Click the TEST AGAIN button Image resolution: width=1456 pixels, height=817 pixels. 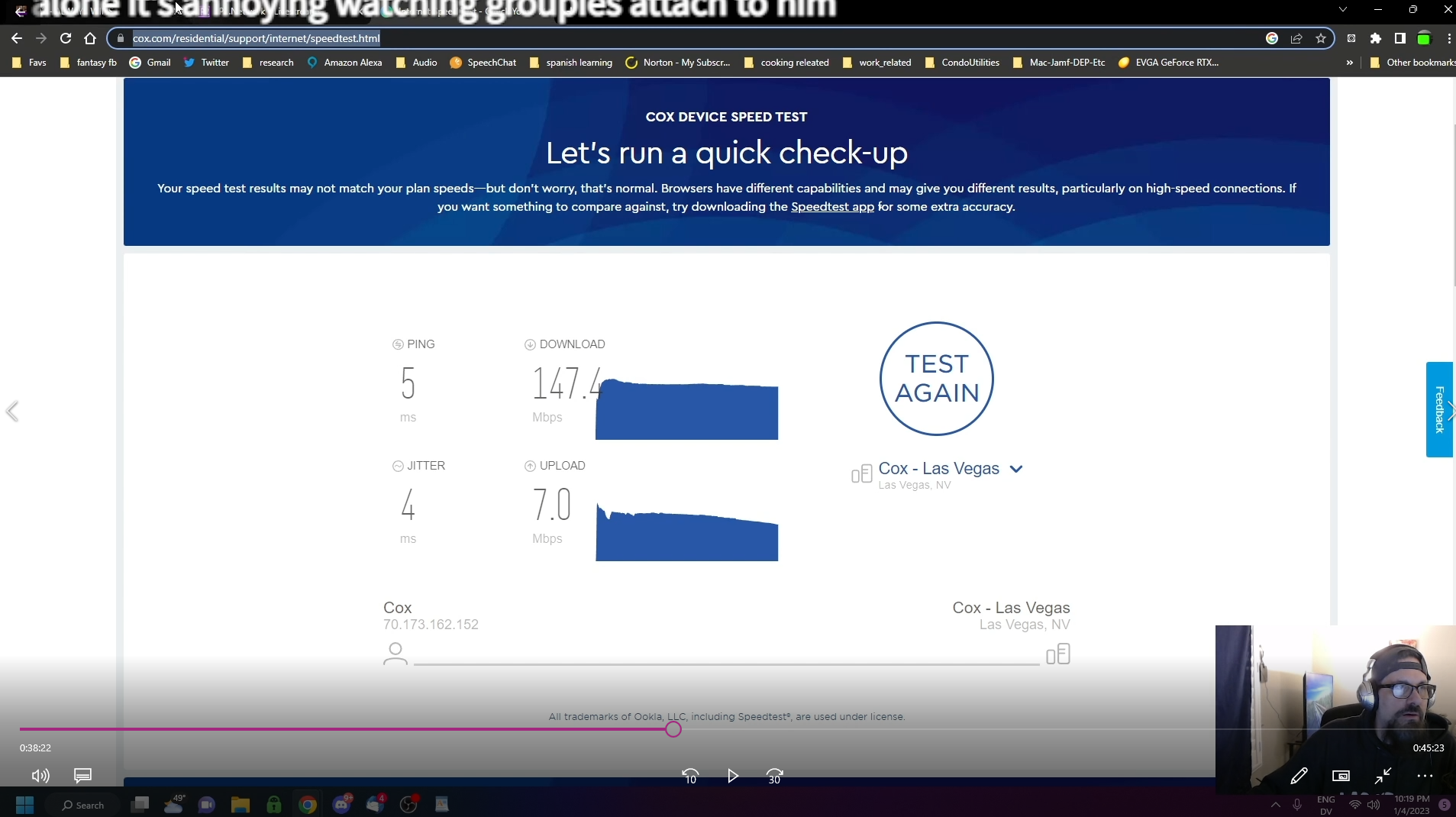(937, 379)
